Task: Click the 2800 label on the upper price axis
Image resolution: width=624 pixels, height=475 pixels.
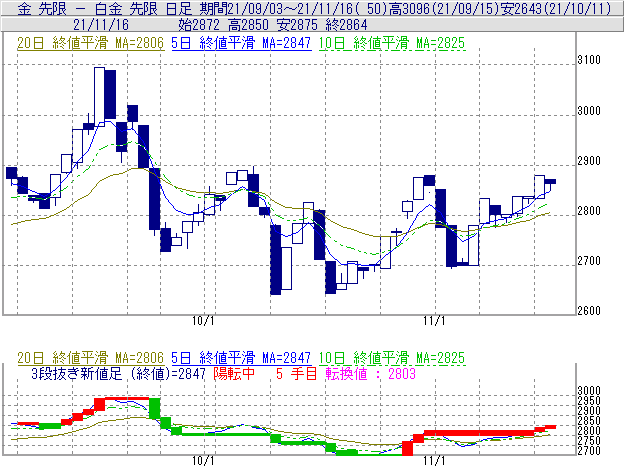Action: pos(589,211)
